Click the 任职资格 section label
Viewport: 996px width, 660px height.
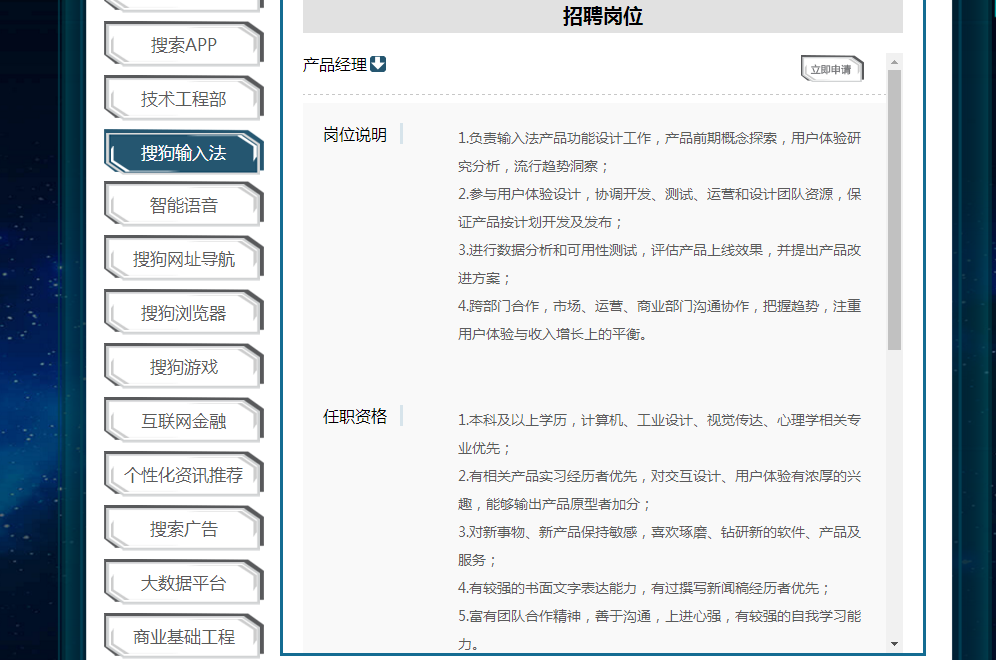point(354,417)
